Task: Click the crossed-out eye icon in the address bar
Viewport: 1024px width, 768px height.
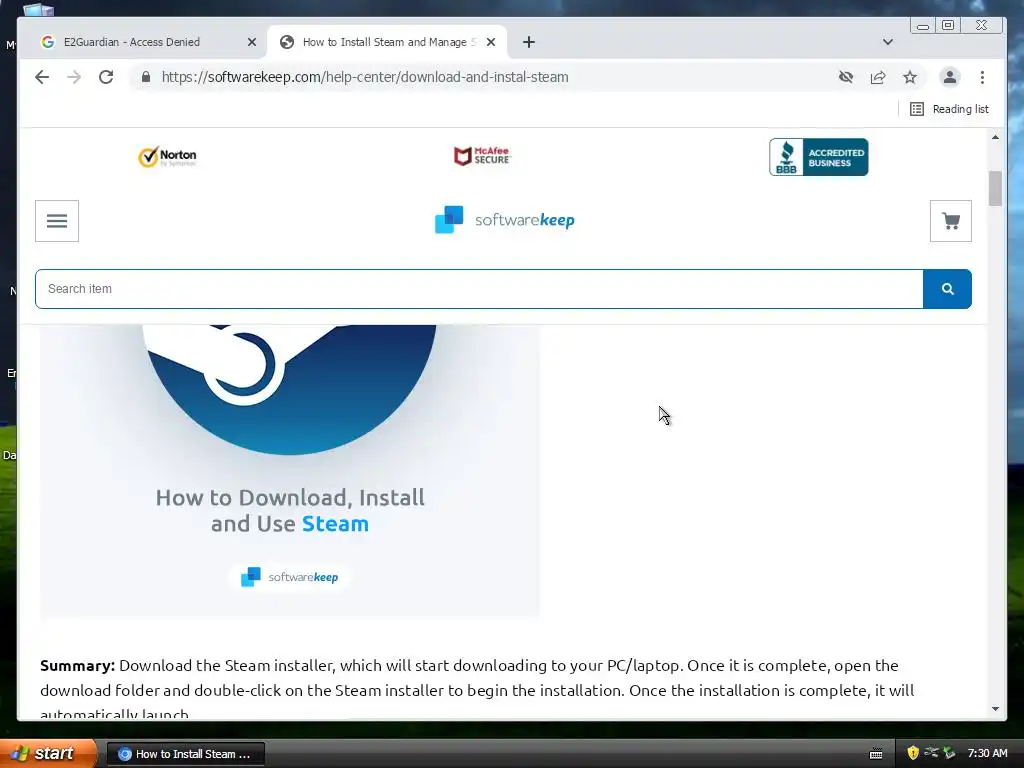Action: point(846,77)
